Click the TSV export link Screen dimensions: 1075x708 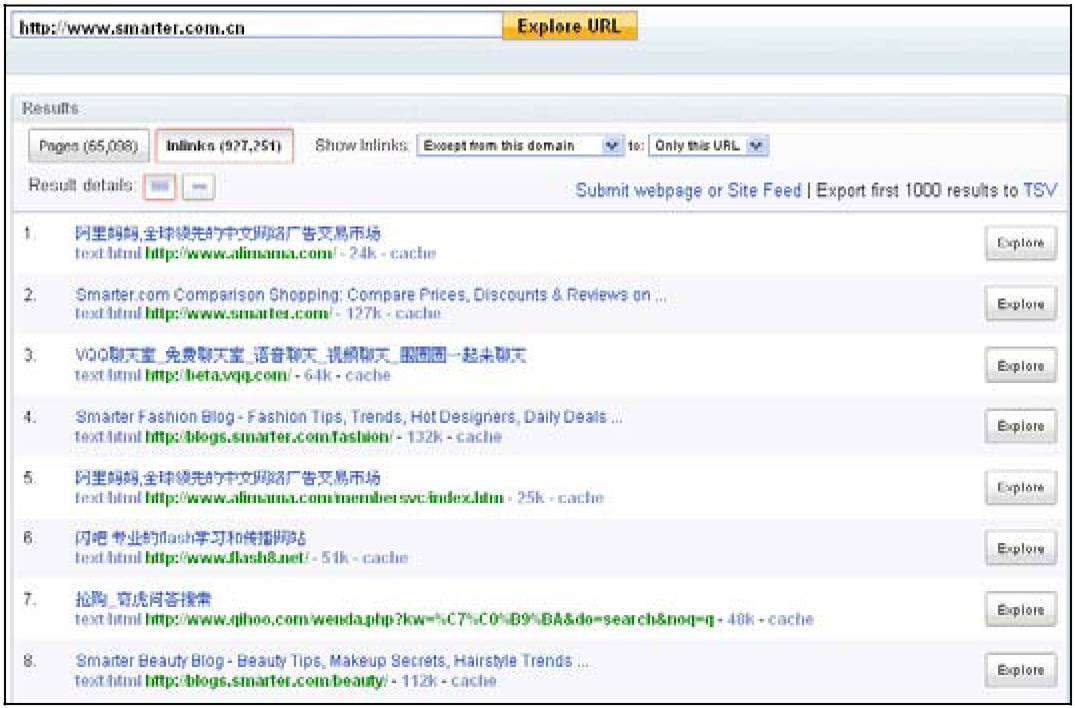coord(1040,190)
